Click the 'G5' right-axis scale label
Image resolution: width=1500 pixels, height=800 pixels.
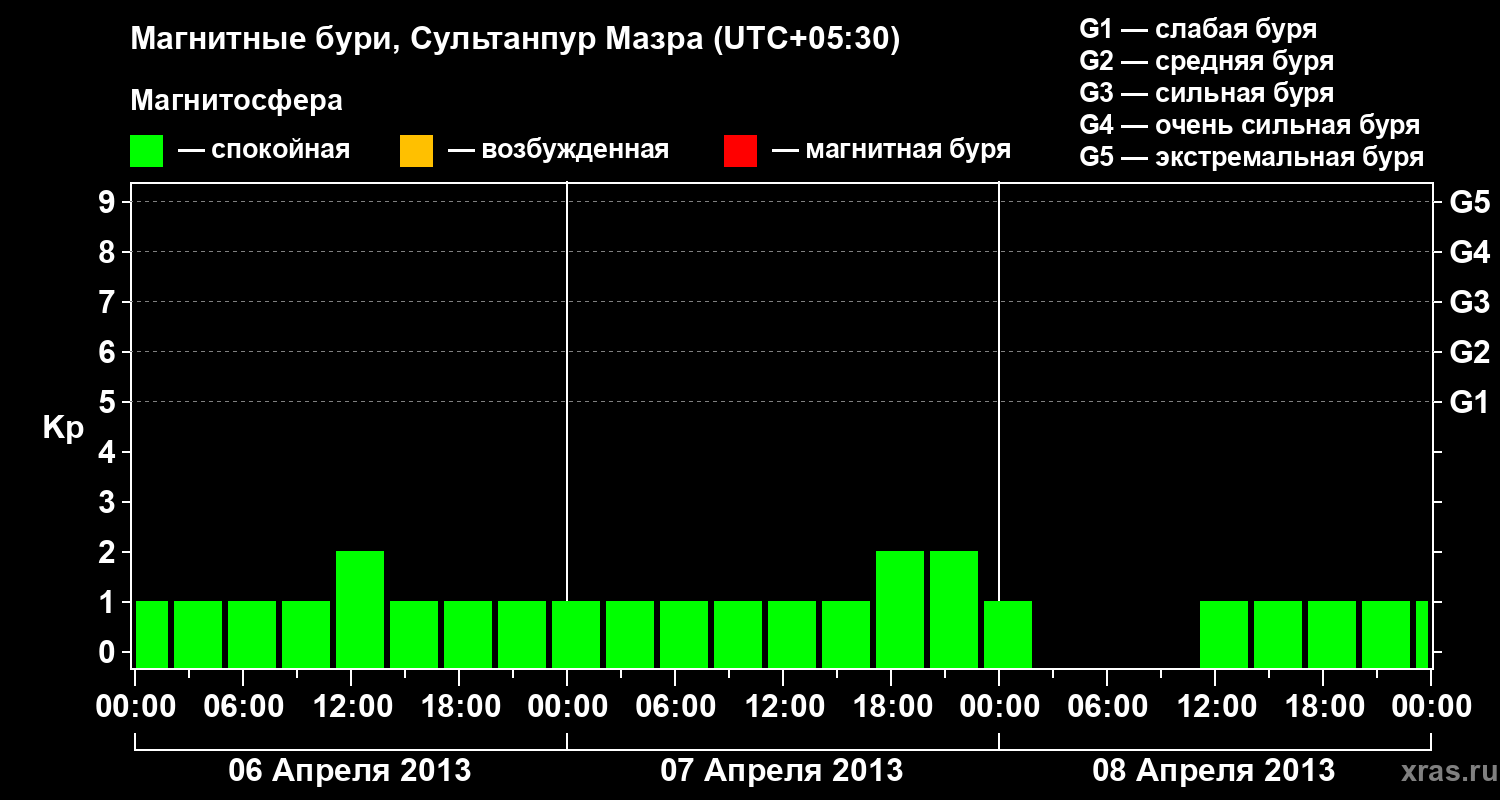1470,203
